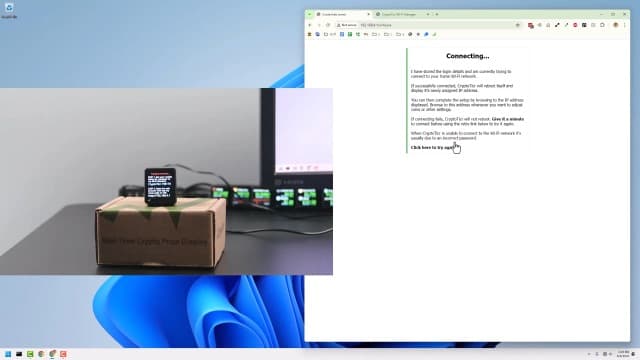Open the Chrome three-dot menu
This screenshot has width=640, height=360.
click(624, 25)
